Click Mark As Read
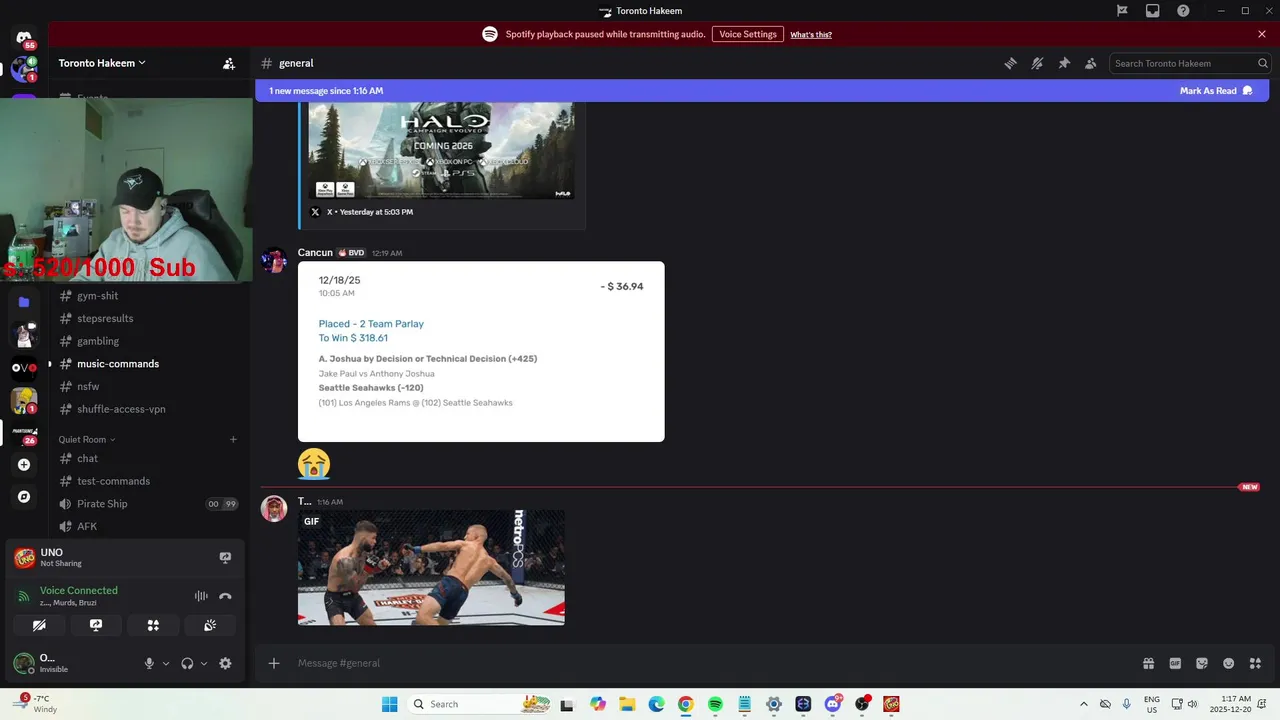1280x720 pixels. coord(1216,91)
